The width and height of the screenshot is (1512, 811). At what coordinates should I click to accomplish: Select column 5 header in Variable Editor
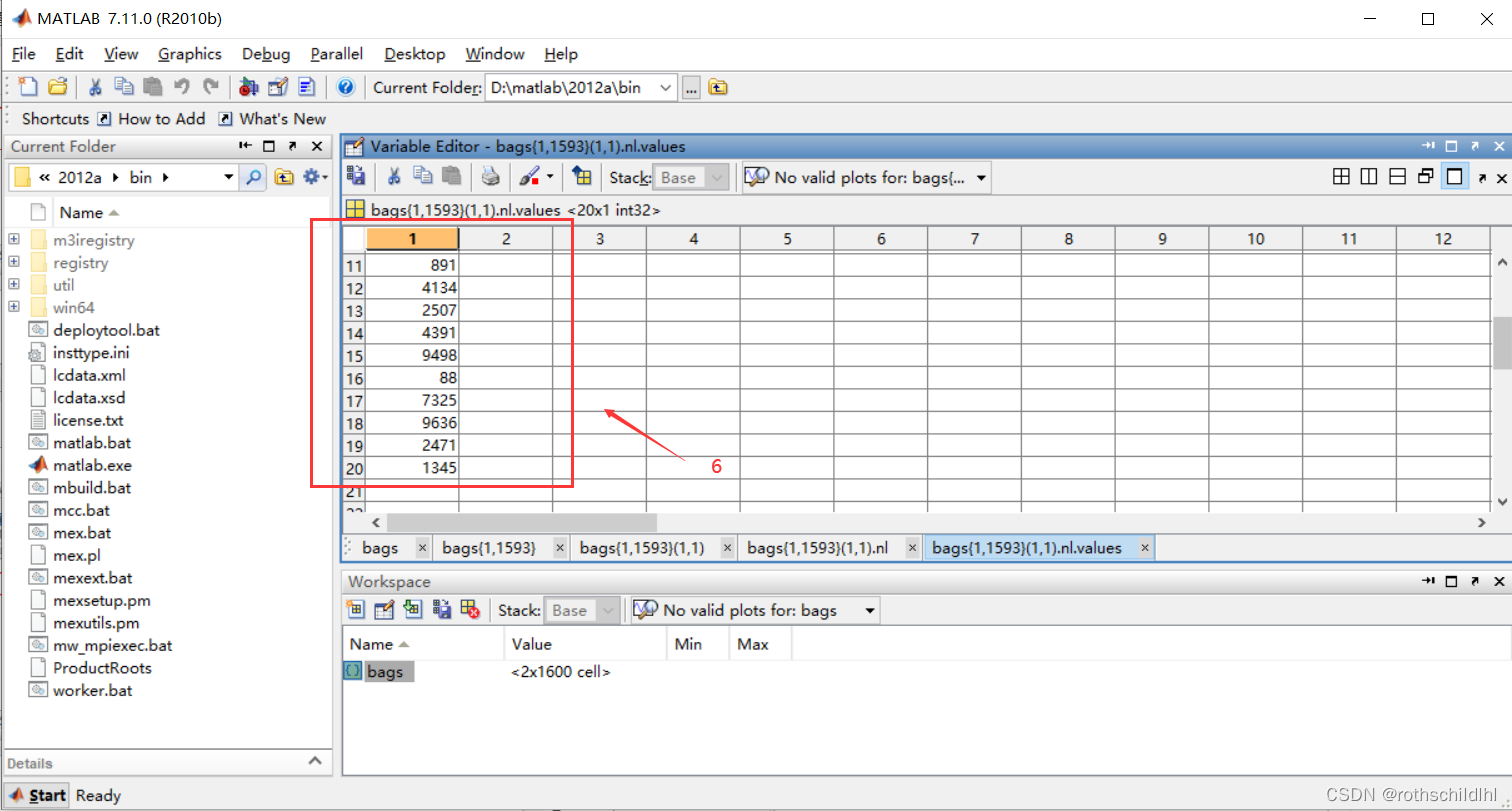(x=787, y=239)
